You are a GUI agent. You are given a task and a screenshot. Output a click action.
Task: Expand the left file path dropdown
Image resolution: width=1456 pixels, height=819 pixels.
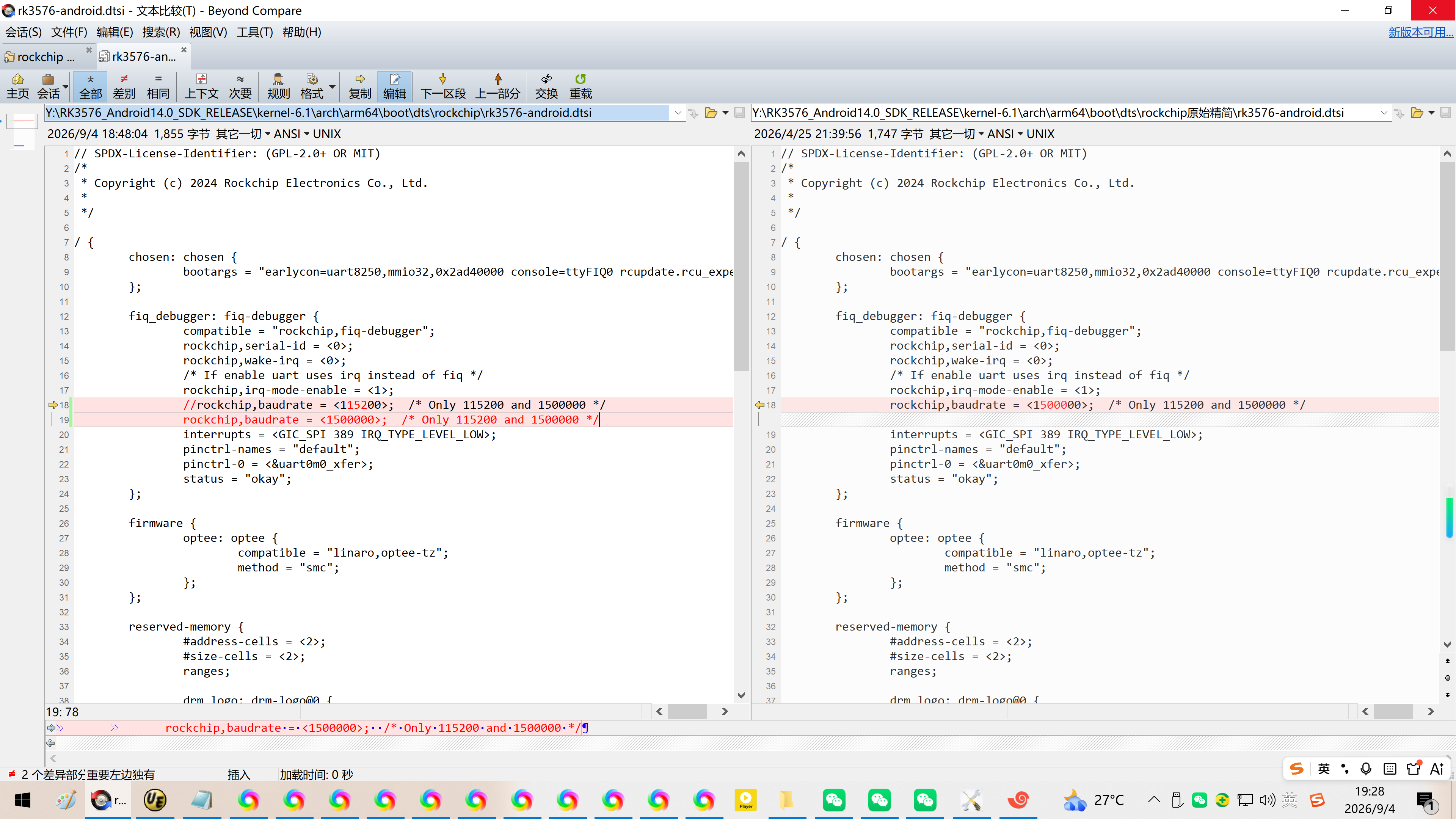678,113
